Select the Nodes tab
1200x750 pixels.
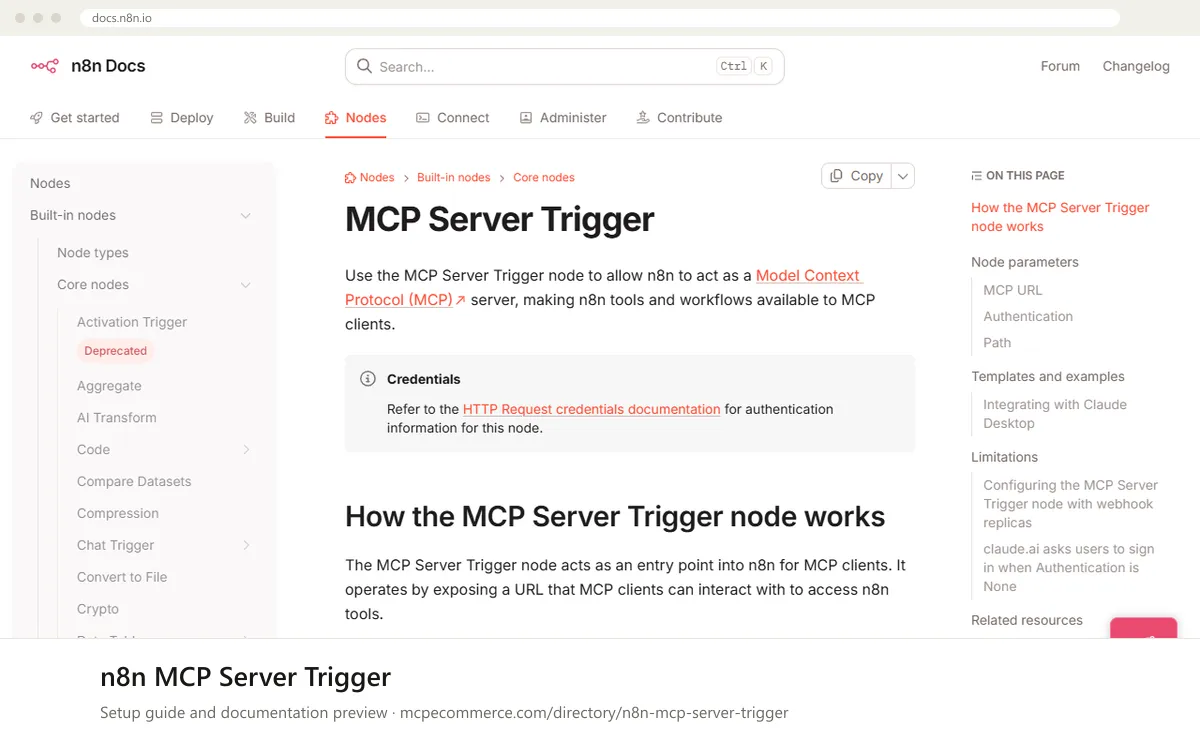click(356, 118)
